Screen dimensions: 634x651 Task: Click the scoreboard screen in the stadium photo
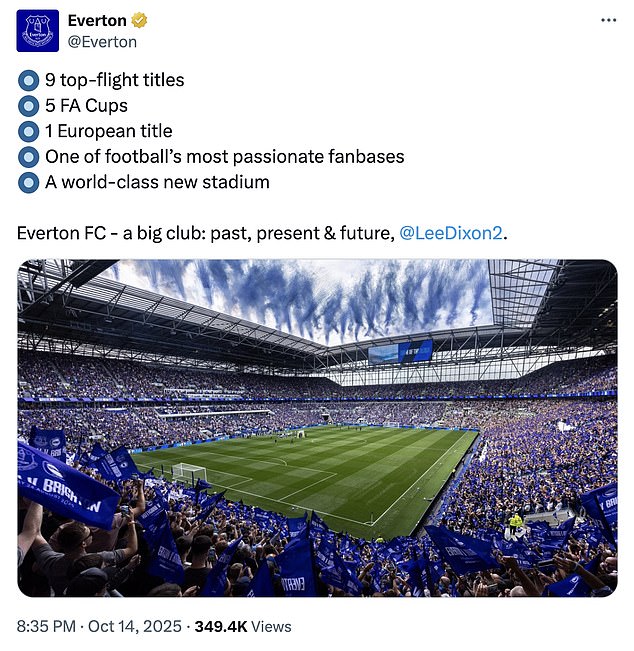click(400, 352)
